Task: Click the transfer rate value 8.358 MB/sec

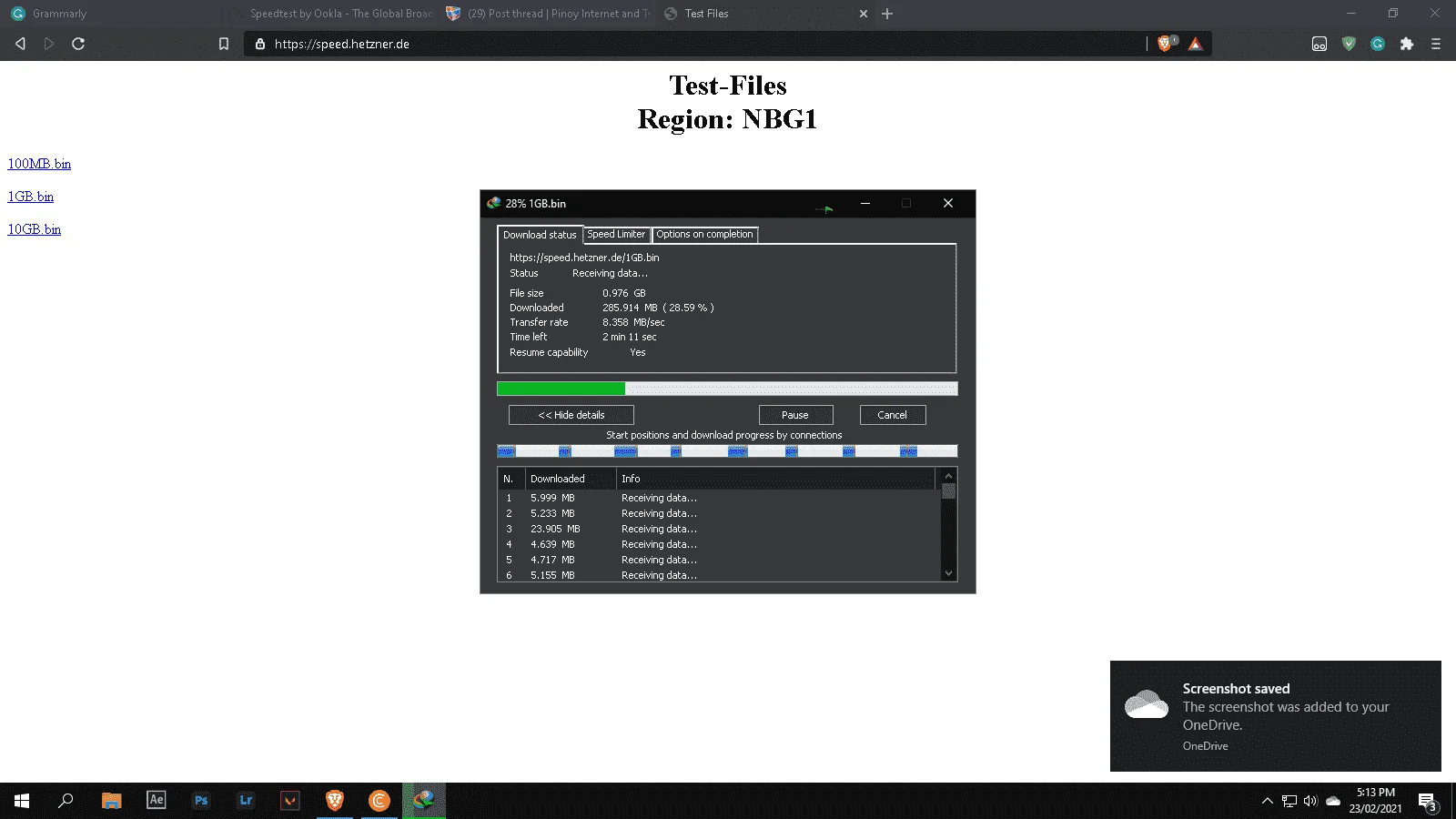Action: point(633,322)
